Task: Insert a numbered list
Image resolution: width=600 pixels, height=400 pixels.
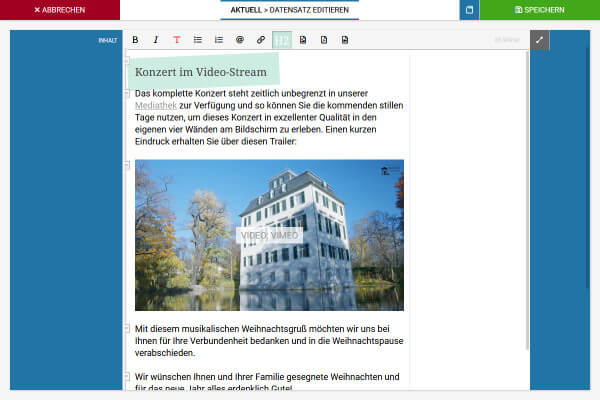Action: 218,40
